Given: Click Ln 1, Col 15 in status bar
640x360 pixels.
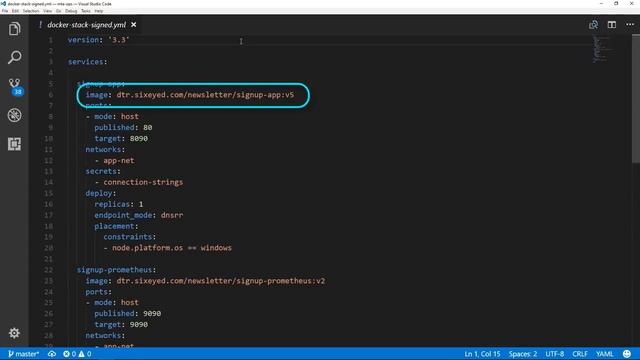Looking at the screenshot, I should (482, 354).
